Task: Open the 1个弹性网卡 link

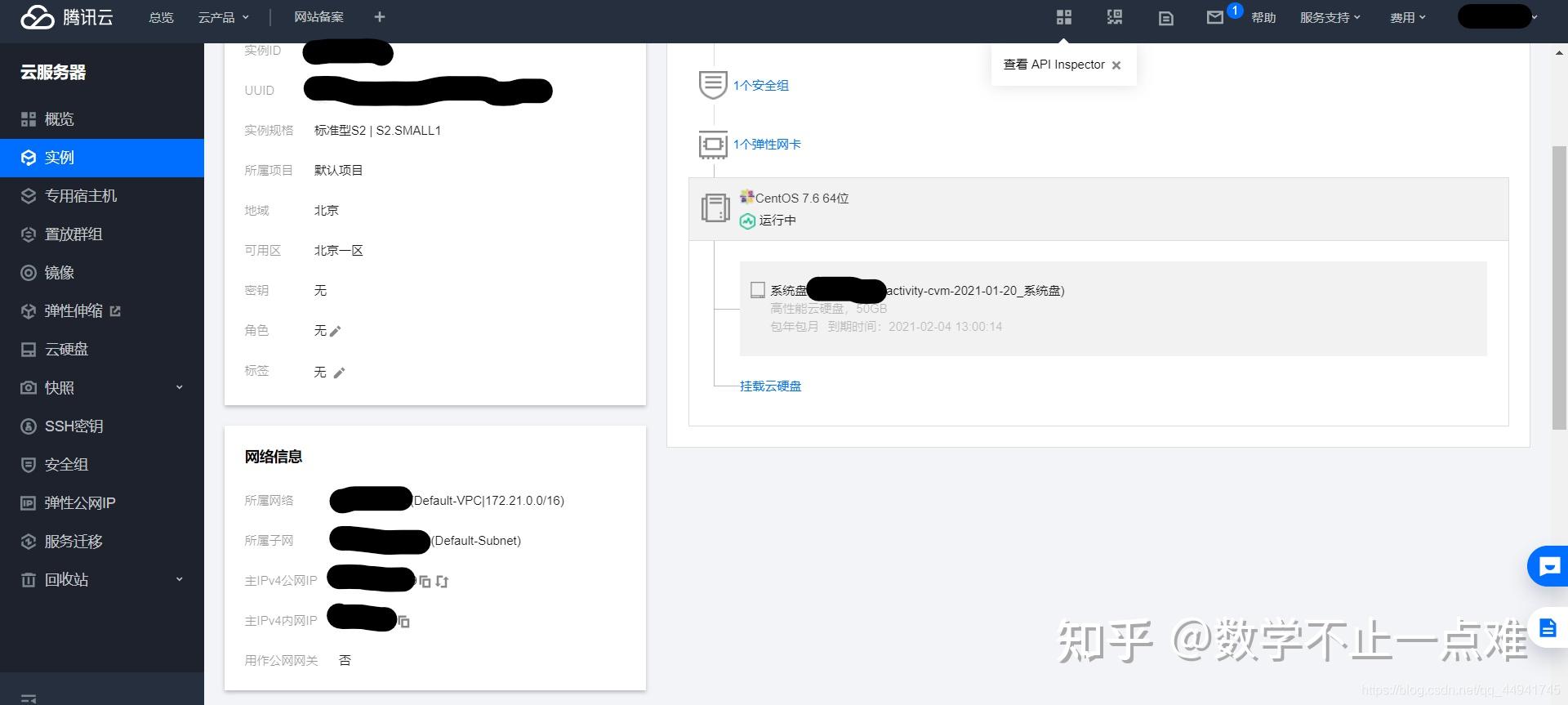Action: point(767,145)
